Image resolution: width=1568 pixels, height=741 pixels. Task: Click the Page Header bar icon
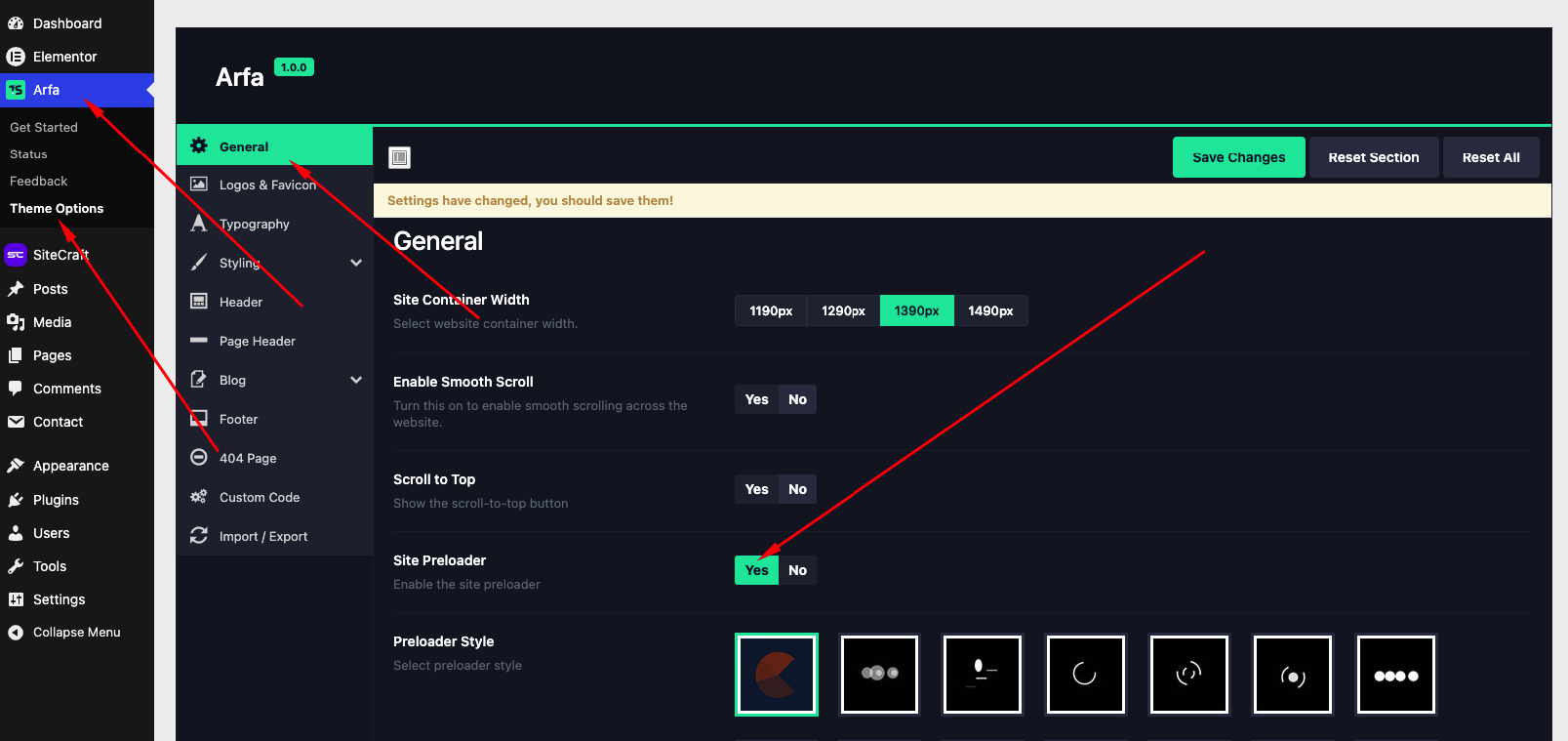[199, 341]
